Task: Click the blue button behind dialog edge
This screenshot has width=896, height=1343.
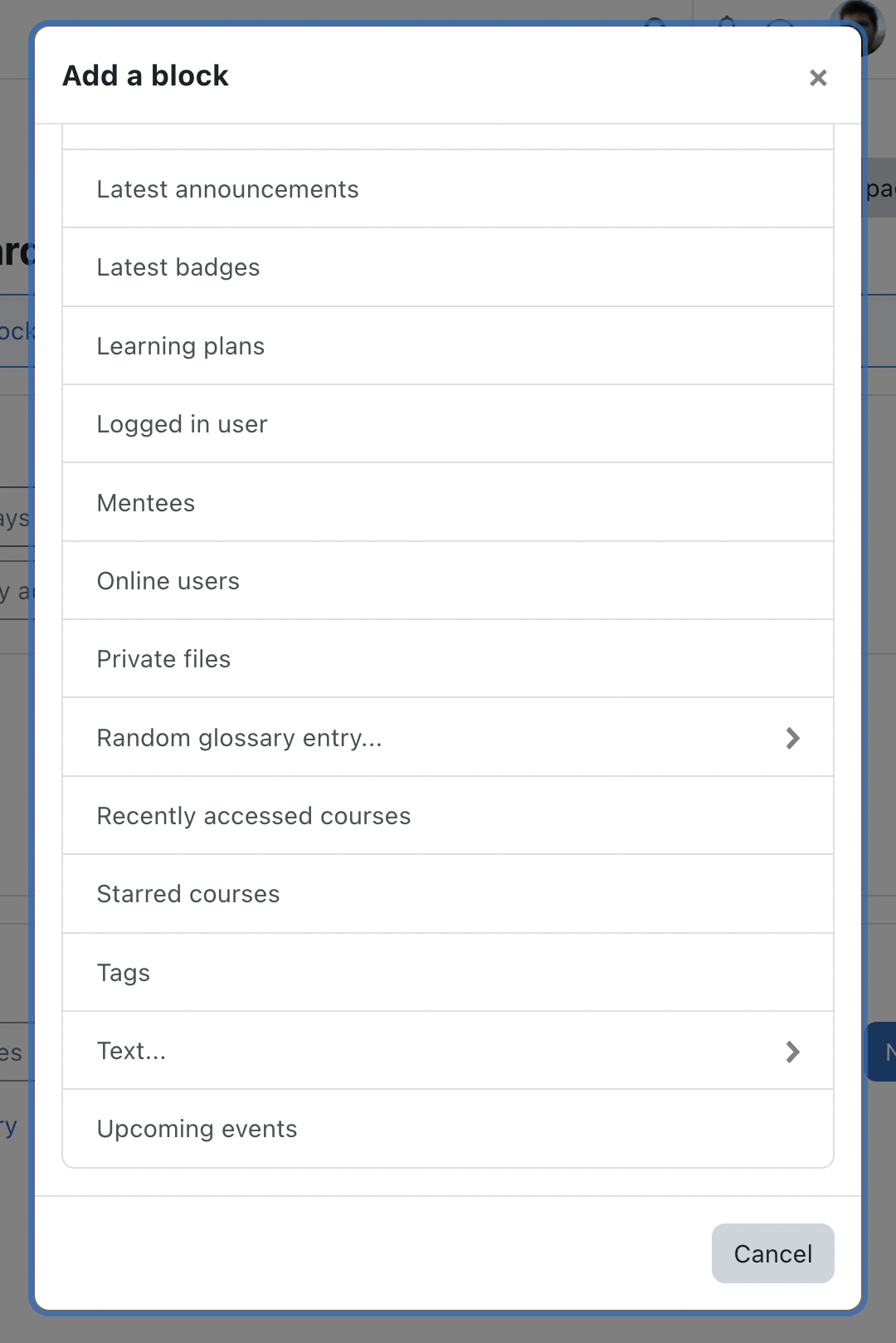Action: tap(882, 1052)
